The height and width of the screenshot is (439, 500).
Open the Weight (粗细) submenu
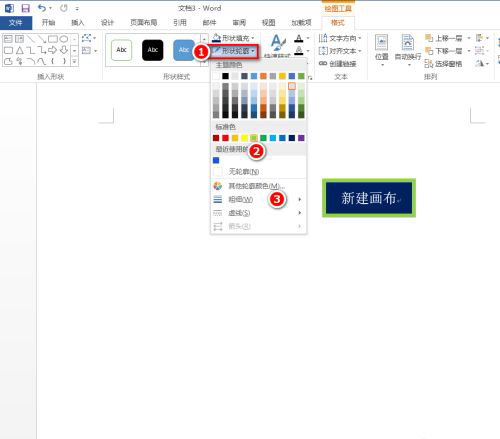pyautogui.click(x=259, y=199)
